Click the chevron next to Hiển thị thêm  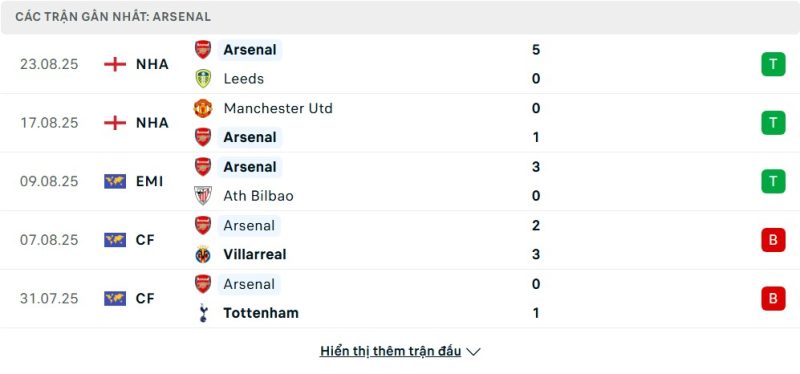(473, 352)
